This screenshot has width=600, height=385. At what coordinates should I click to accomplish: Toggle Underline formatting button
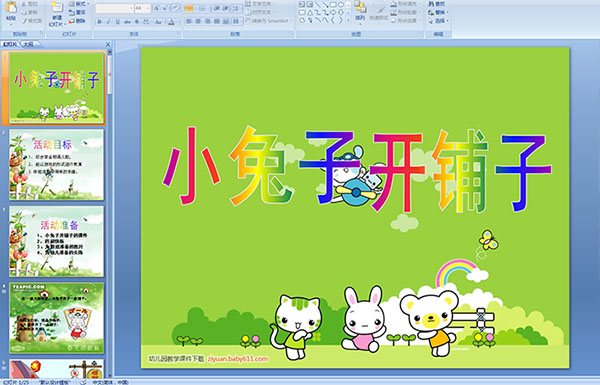pyautogui.click(x=117, y=22)
